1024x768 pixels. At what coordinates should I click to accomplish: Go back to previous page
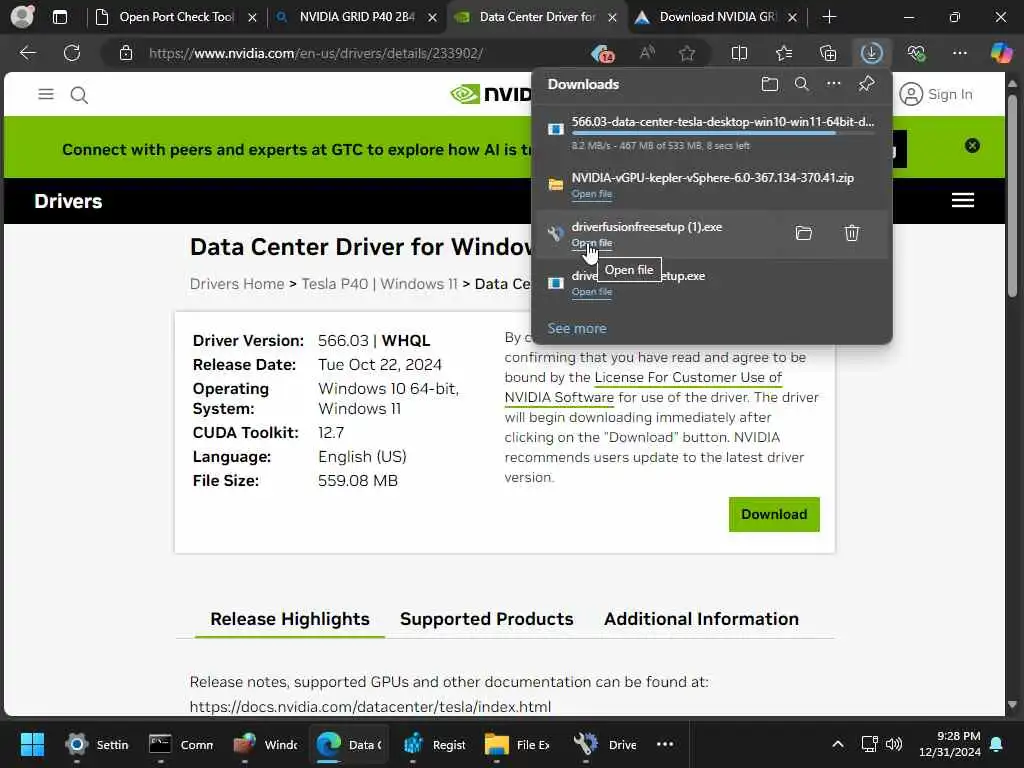[27, 53]
